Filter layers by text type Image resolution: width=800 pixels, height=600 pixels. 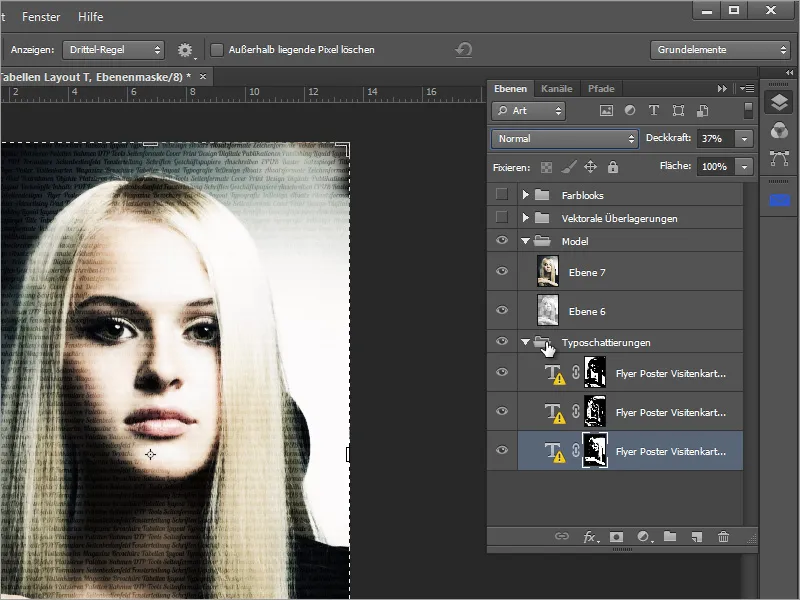(654, 111)
